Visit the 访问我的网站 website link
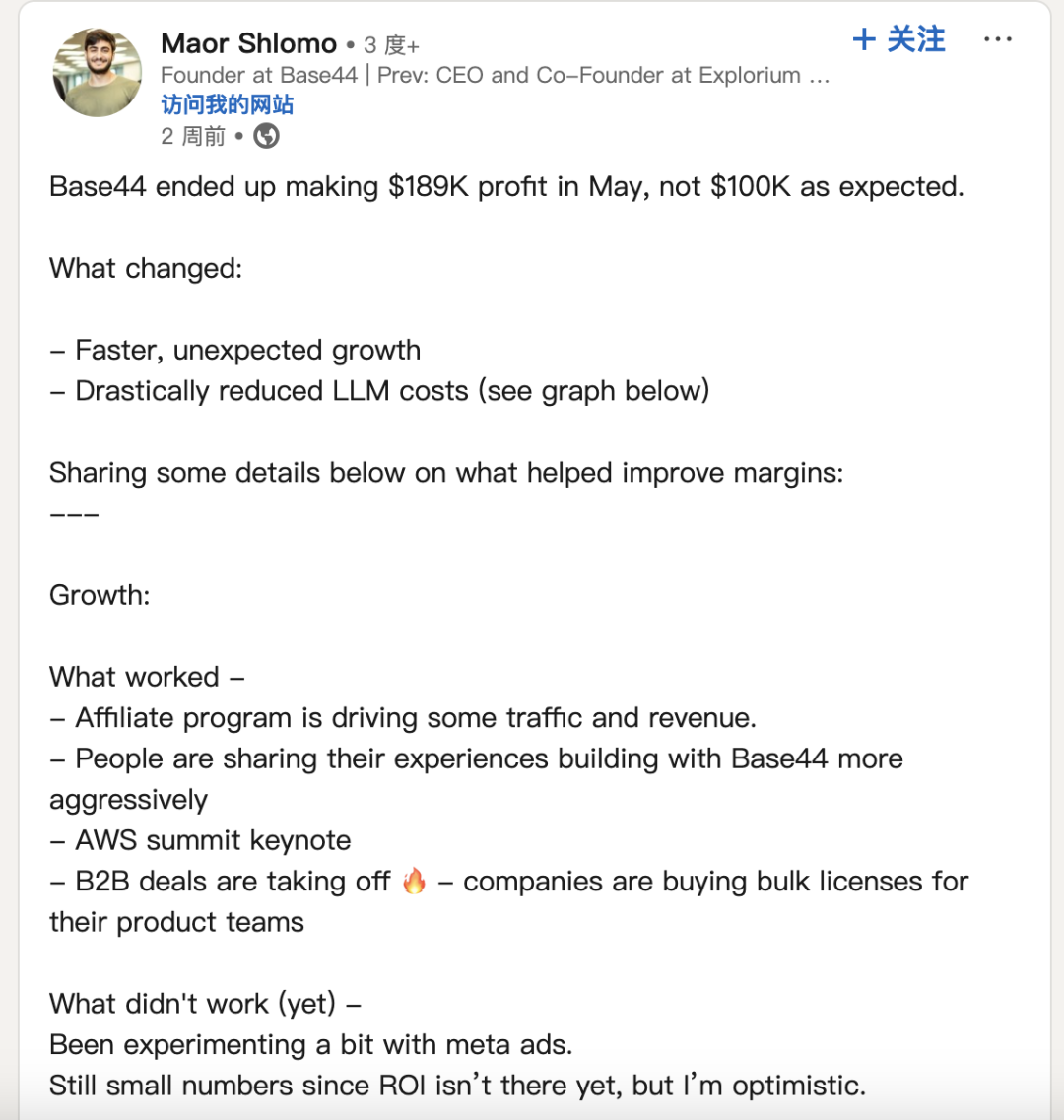The height and width of the screenshot is (1120, 1064). point(228,105)
